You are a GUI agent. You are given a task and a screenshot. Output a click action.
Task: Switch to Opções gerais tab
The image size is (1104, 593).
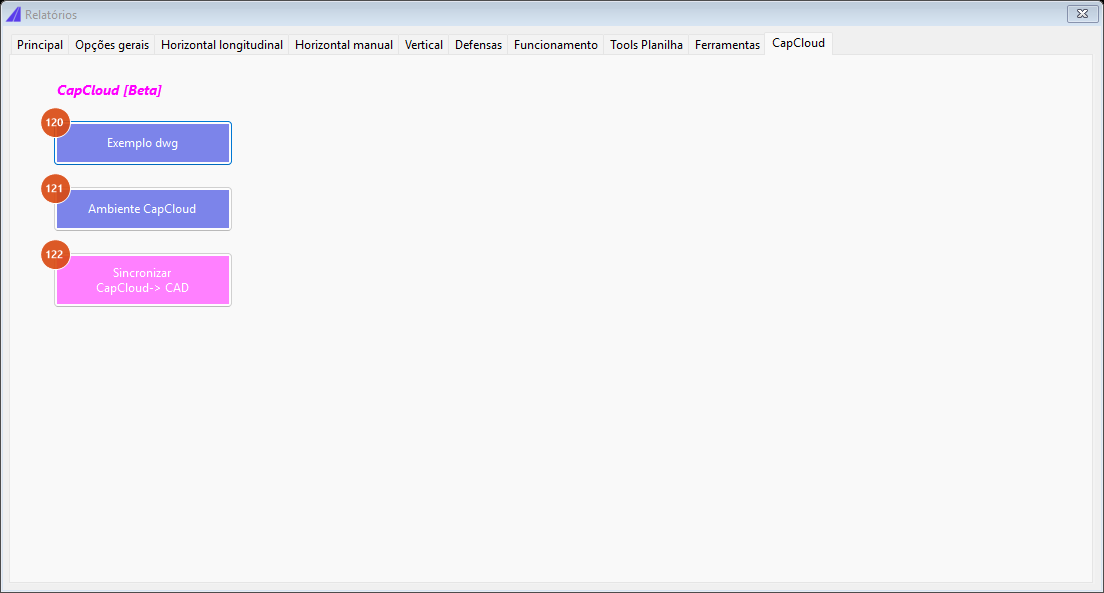(x=112, y=44)
